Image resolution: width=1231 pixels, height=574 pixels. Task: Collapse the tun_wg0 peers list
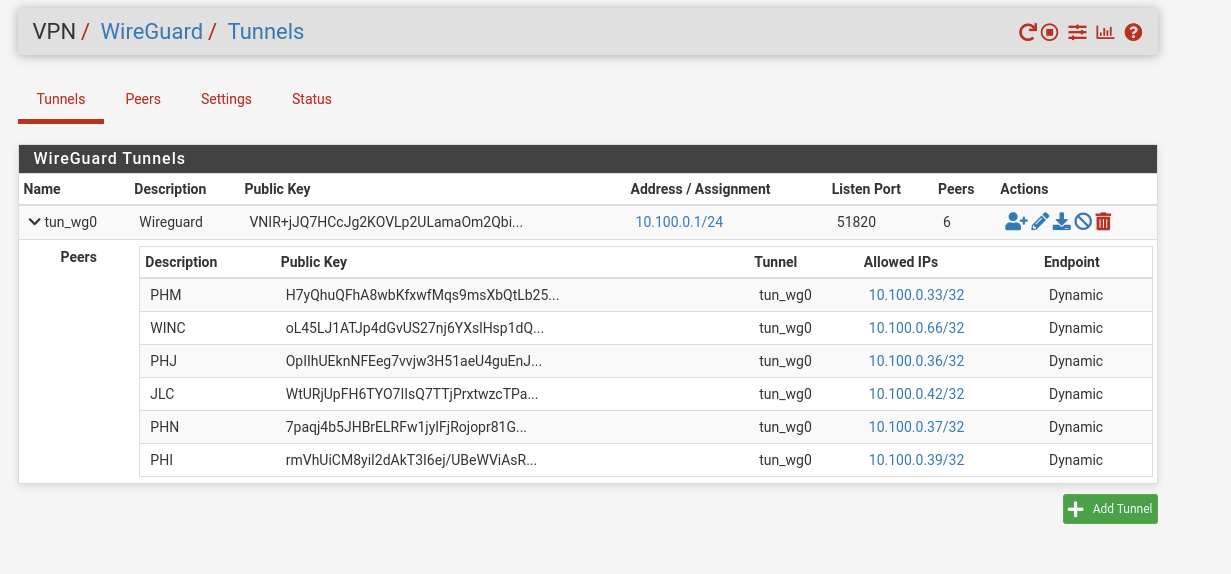tap(34, 222)
